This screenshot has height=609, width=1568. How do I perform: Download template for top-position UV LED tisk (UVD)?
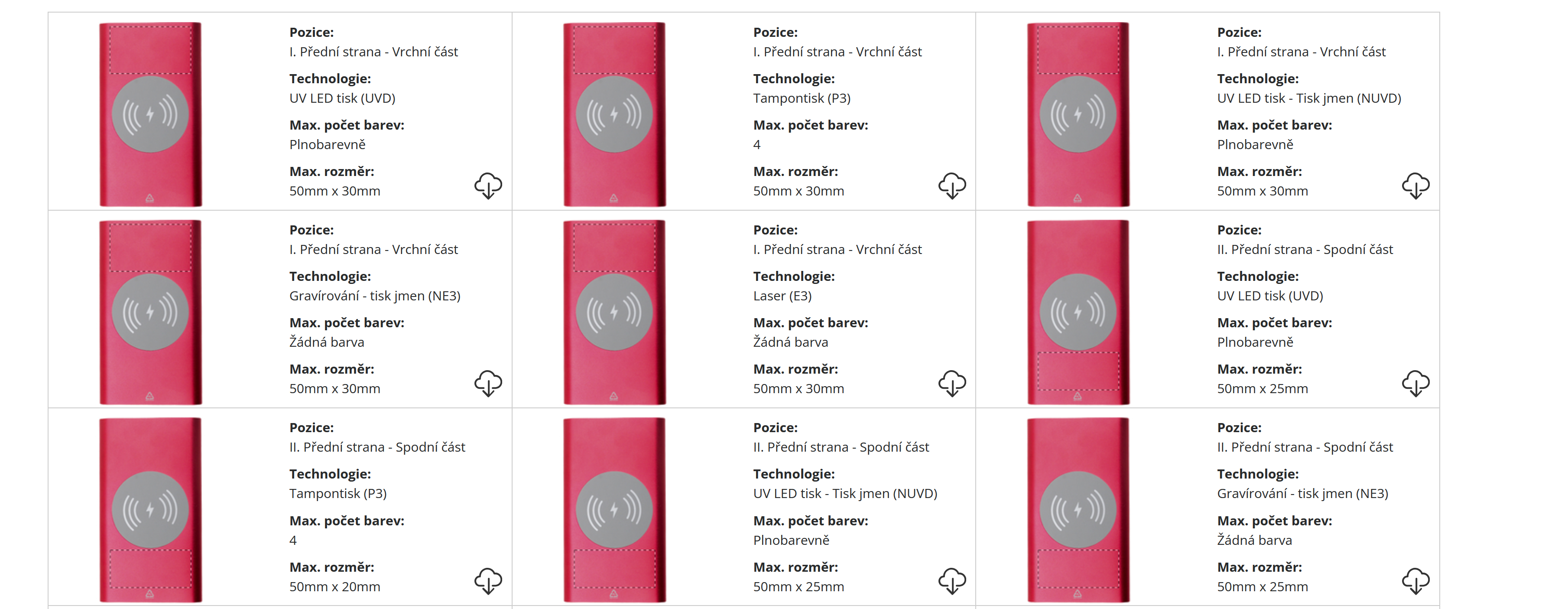pos(488,186)
